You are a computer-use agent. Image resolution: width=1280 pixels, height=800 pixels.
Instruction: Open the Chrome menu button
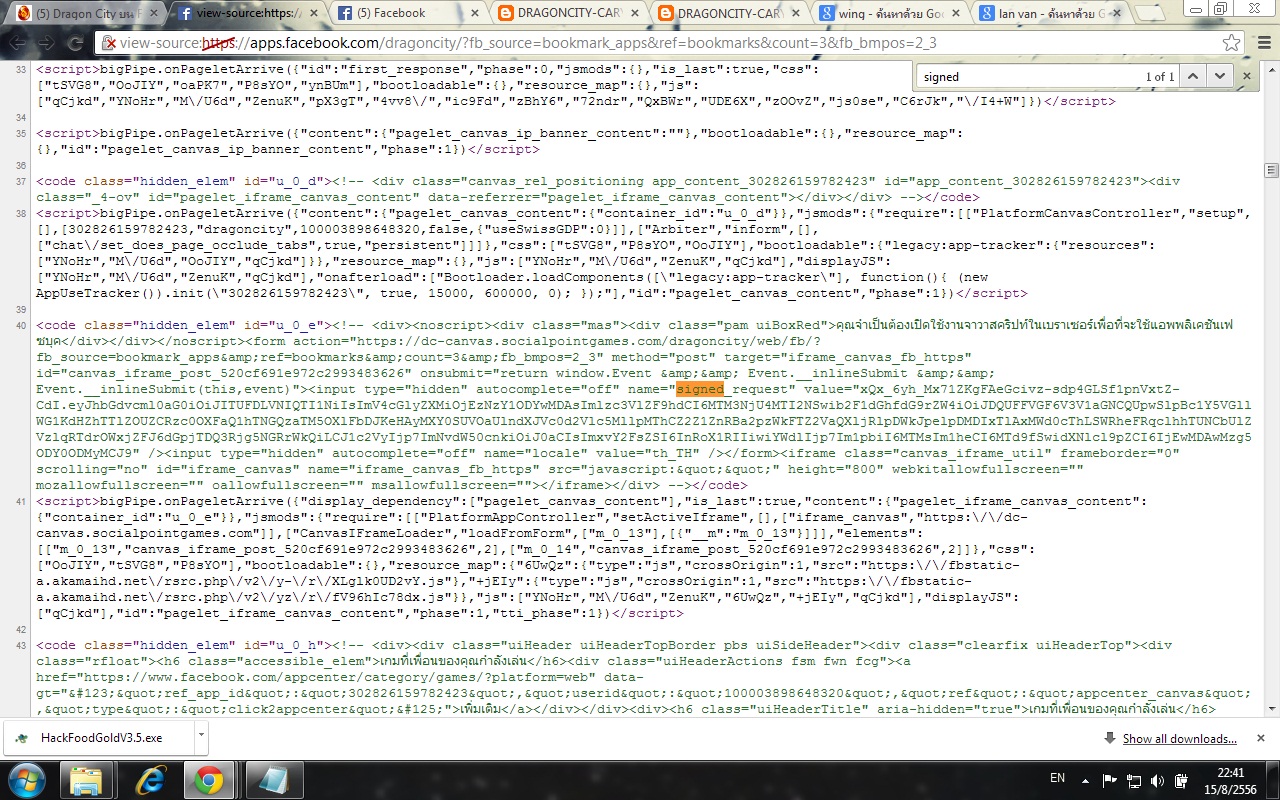[x=1263, y=44]
